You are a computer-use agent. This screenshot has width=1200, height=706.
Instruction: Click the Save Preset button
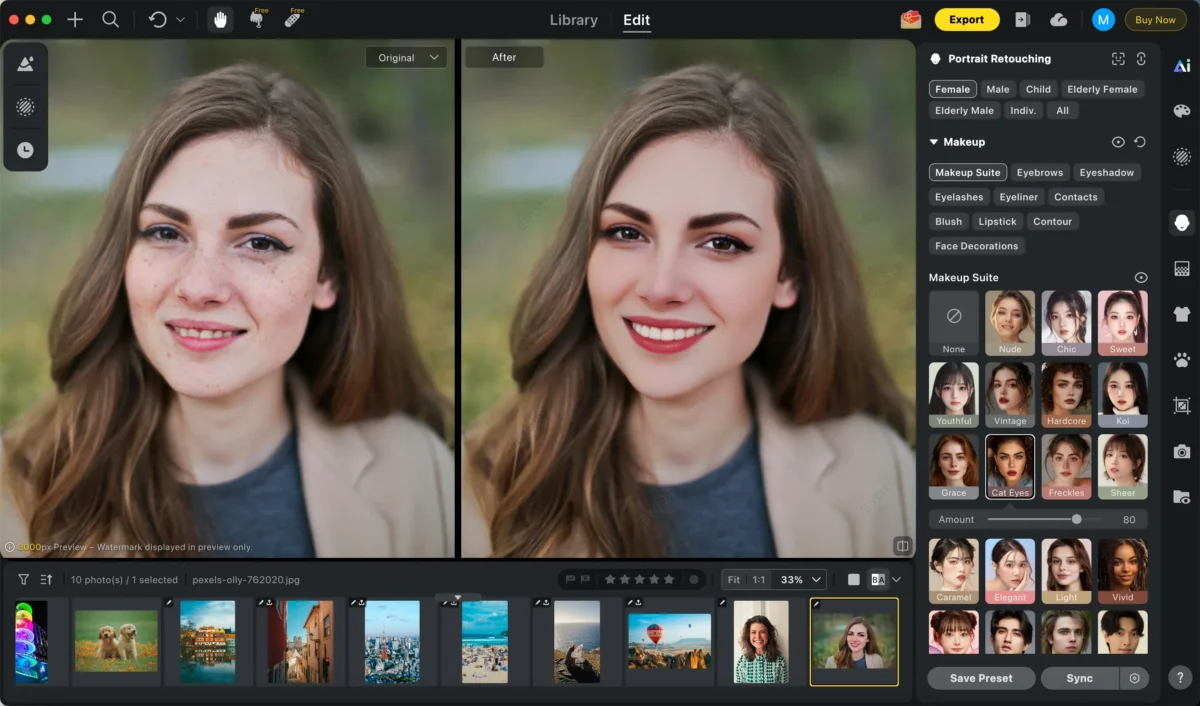coord(980,678)
